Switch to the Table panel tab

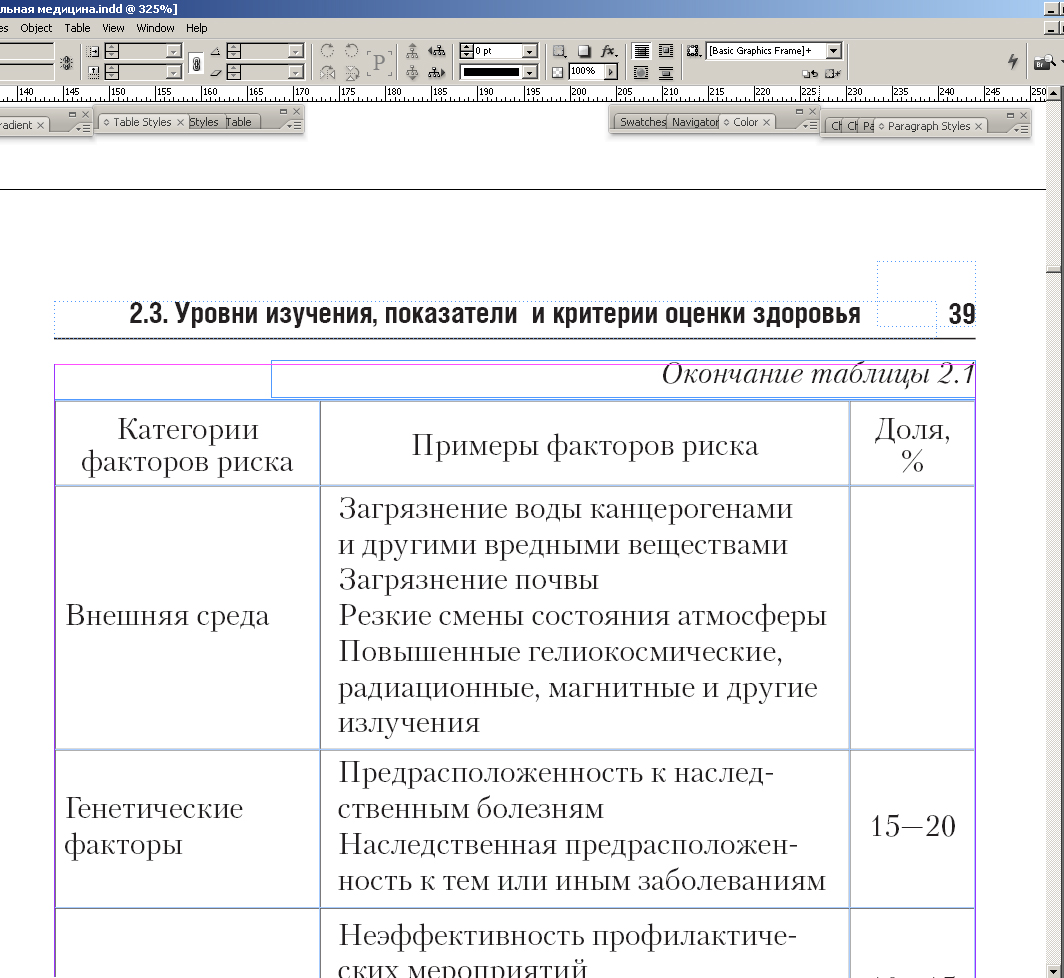(239, 122)
